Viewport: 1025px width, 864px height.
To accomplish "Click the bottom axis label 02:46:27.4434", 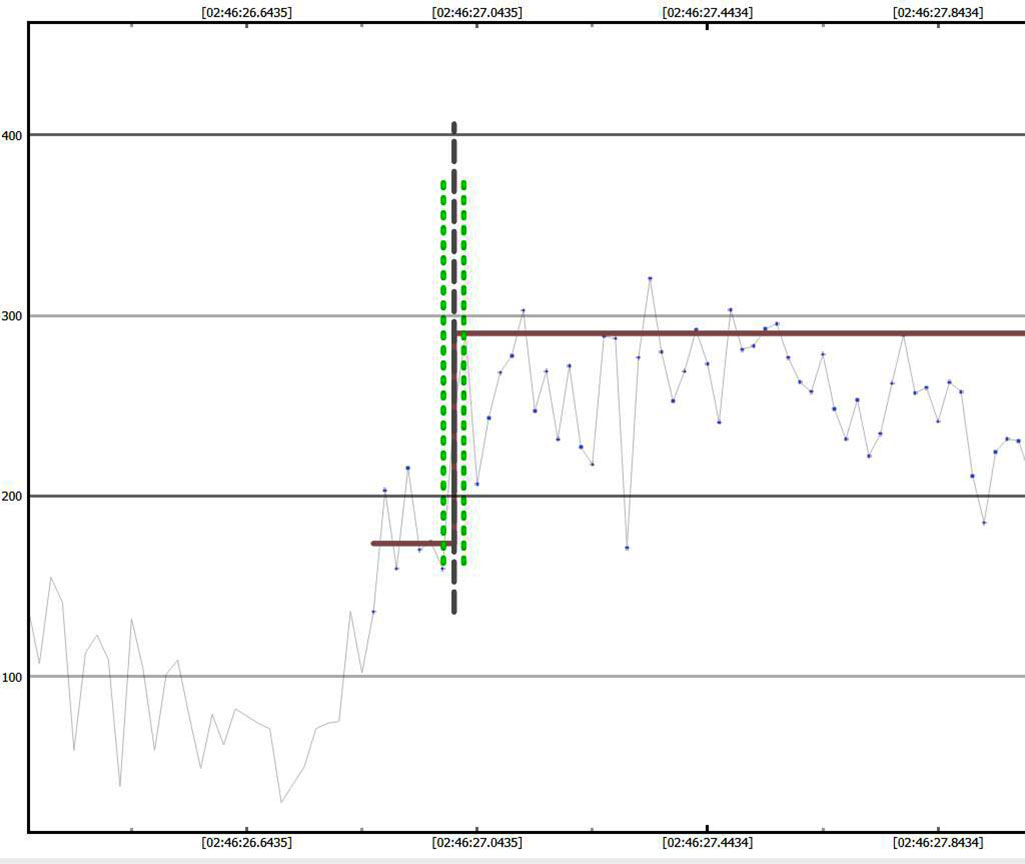I will pos(708,843).
